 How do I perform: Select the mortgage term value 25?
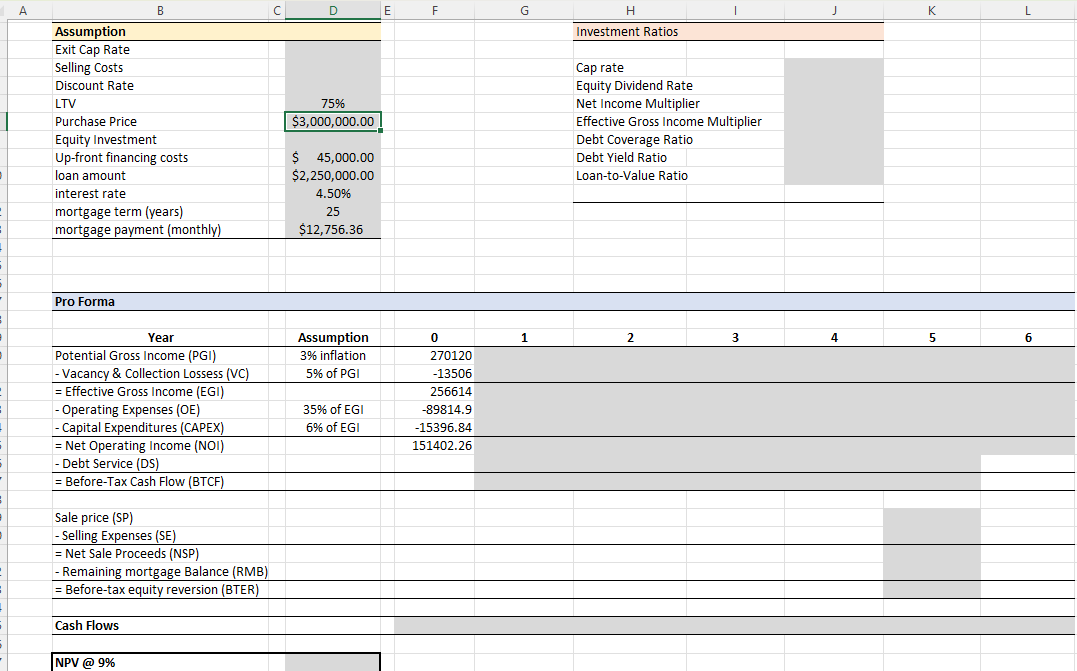[333, 212]
